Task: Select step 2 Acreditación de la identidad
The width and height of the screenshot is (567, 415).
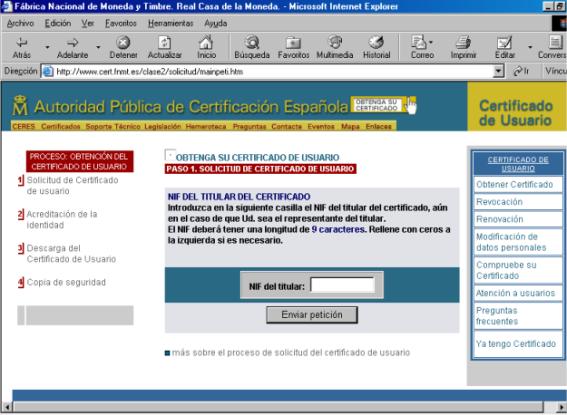Action: (x=62, y=219)
